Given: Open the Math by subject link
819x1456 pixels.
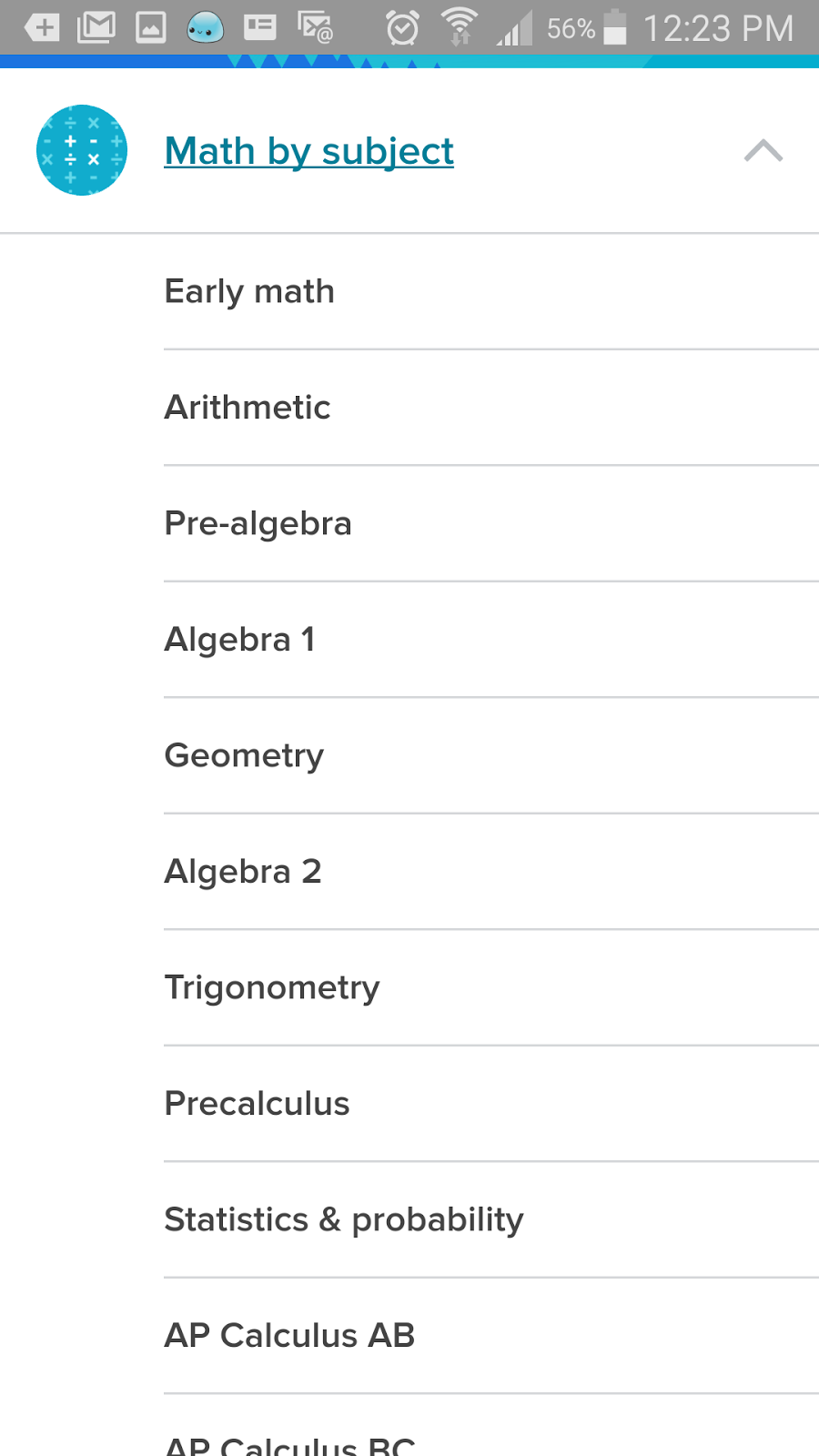Looking at the screenshot, I should point(309,151).
